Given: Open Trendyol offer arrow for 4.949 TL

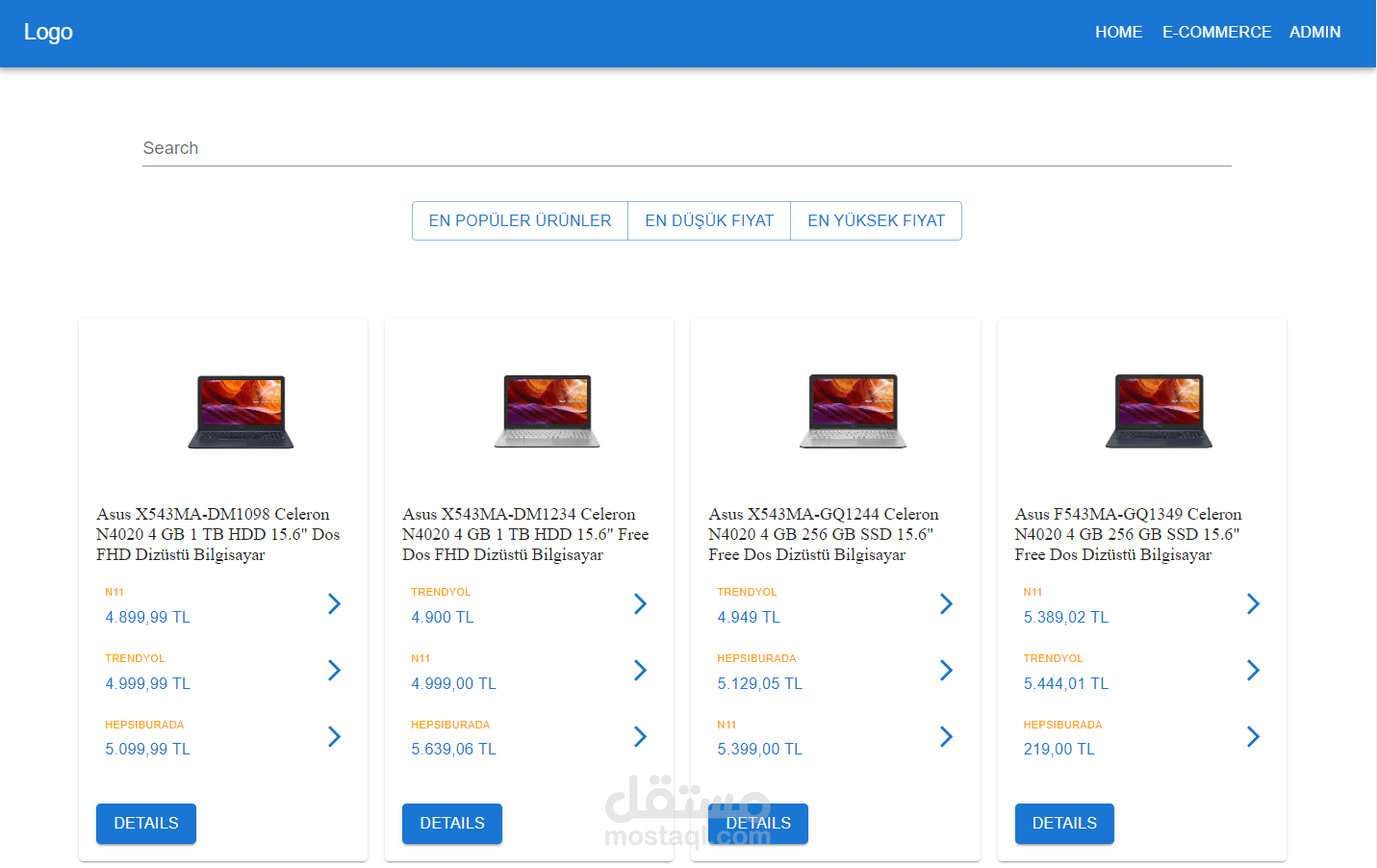Looking at the screenshot, I should [946, 604].
